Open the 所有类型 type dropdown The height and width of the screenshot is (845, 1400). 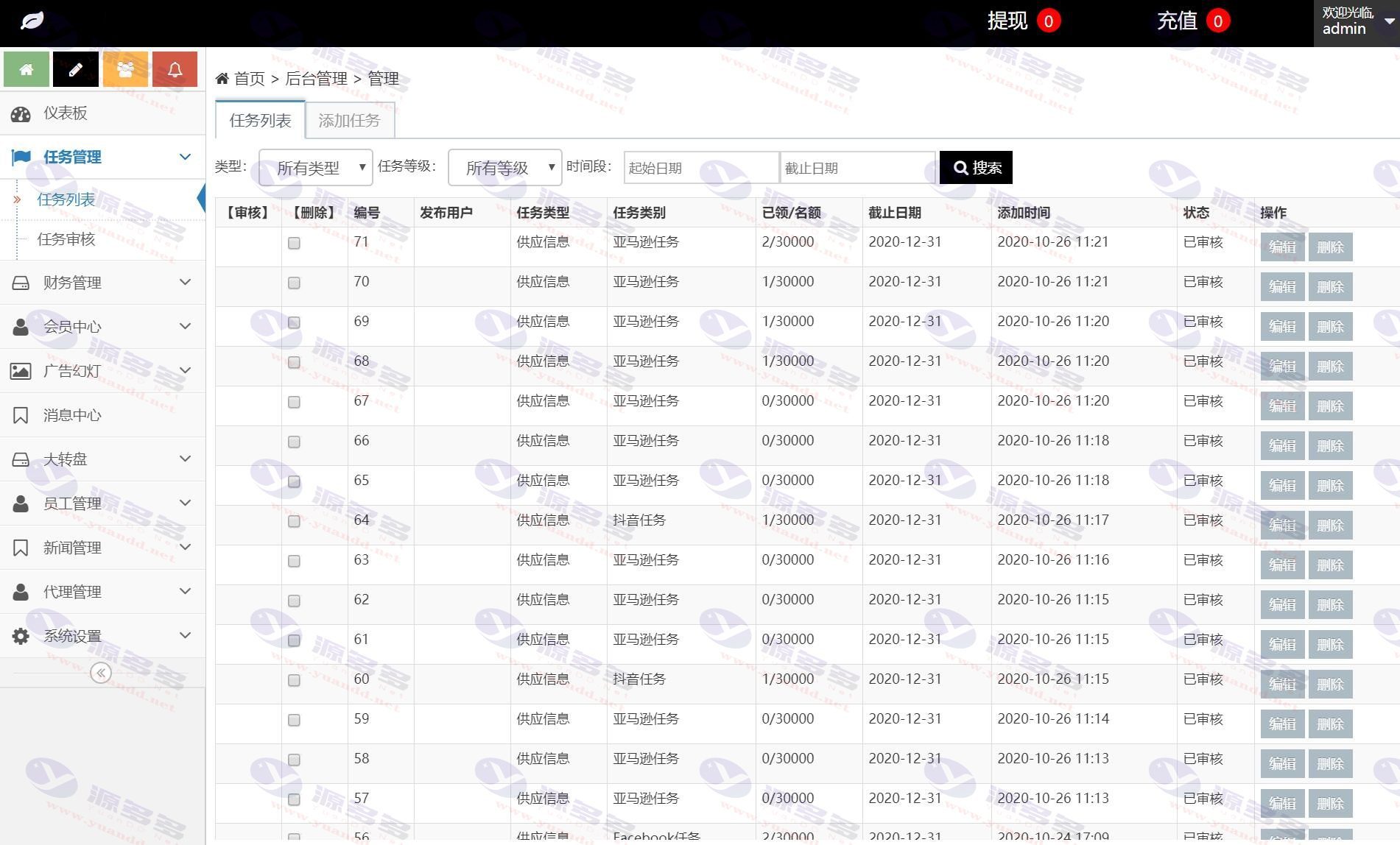316,168
